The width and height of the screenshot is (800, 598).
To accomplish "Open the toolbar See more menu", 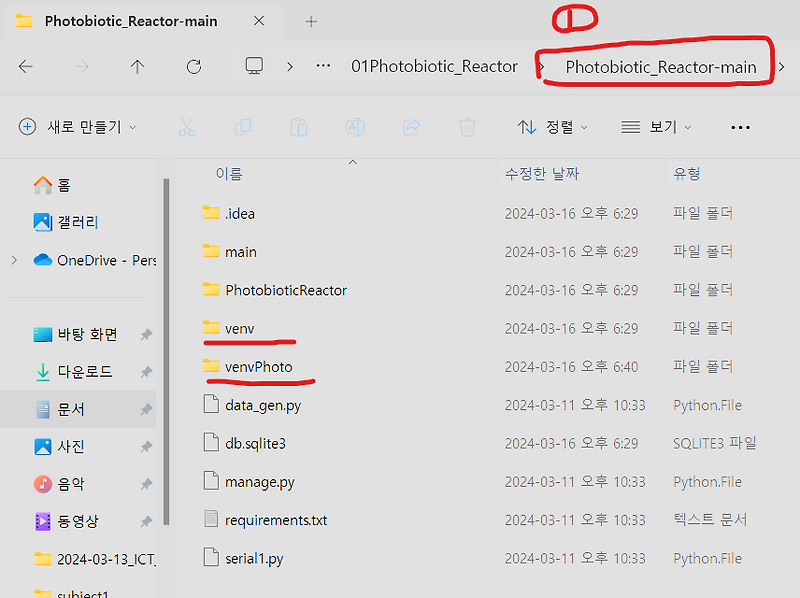I will pyautogui.click(x=740, y=128).
